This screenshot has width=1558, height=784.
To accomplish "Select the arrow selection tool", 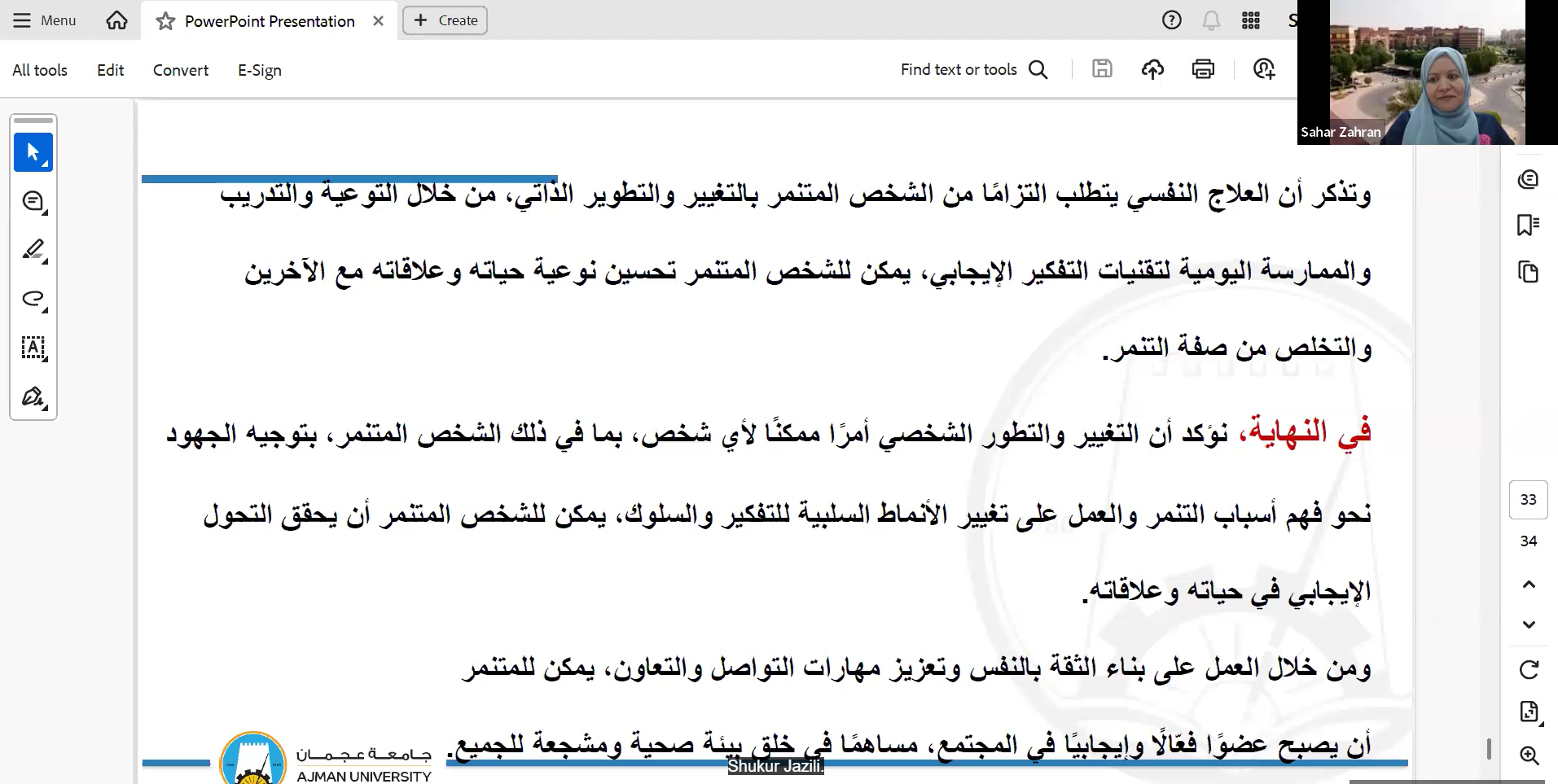I will pos(33,152).
